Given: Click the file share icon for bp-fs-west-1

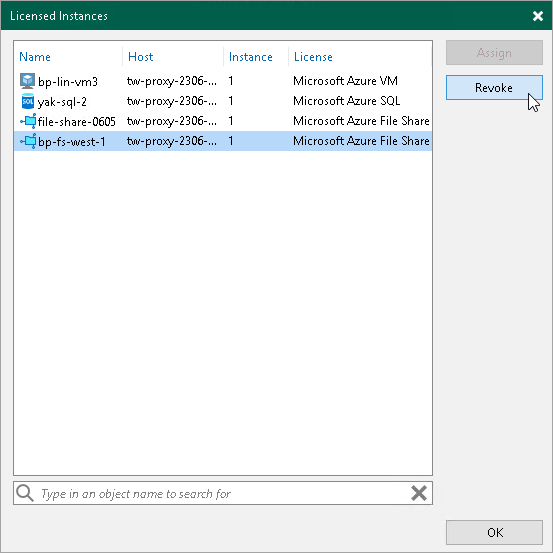Looking at the screenshot, I should point(28,141).
